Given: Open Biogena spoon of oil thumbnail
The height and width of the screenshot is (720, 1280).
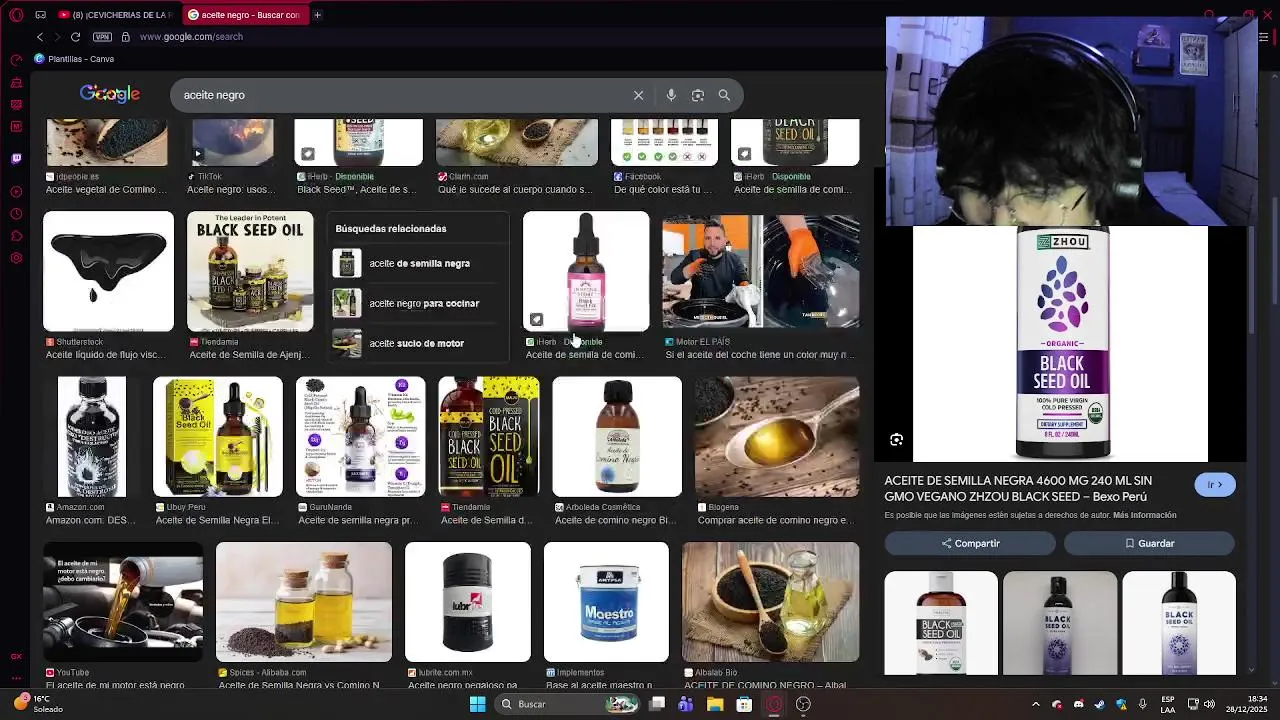Looking at the screenshot, I should pyautogui.click(x=777, y=437).
